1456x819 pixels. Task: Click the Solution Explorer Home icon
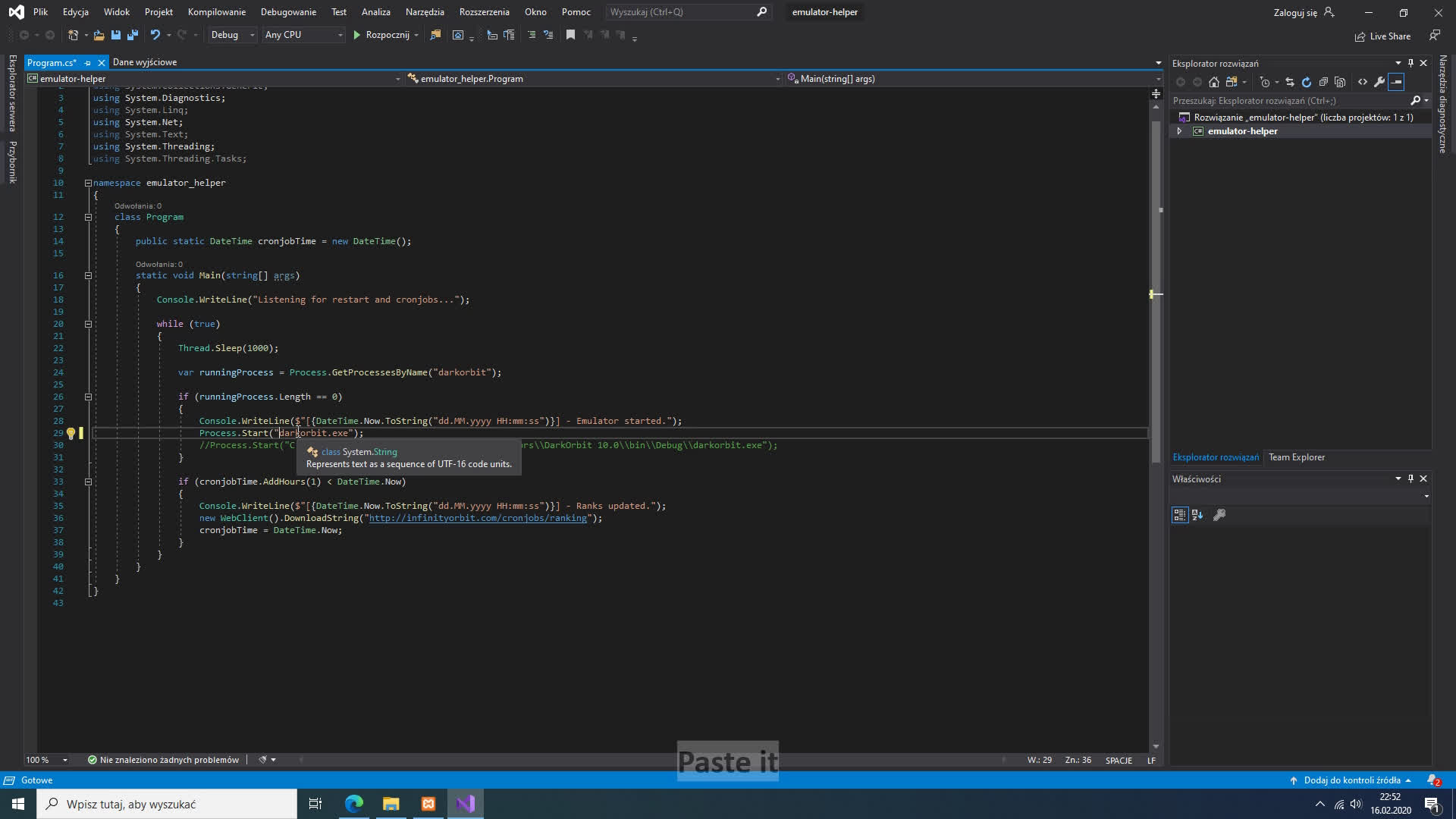1214,82
